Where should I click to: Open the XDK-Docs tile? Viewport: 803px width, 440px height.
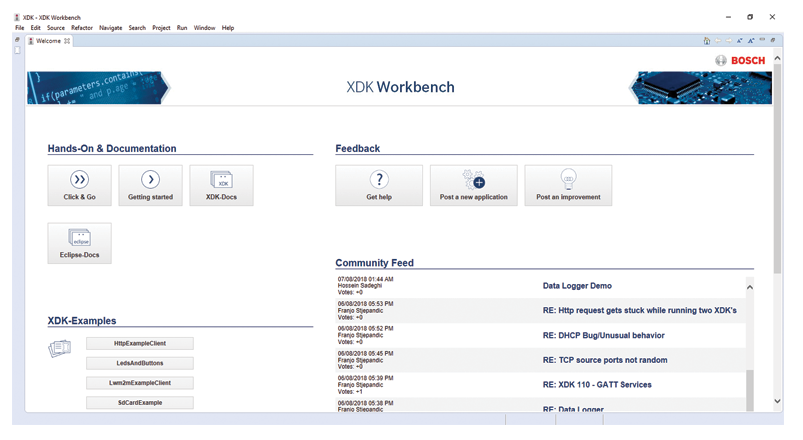(221, 185)
